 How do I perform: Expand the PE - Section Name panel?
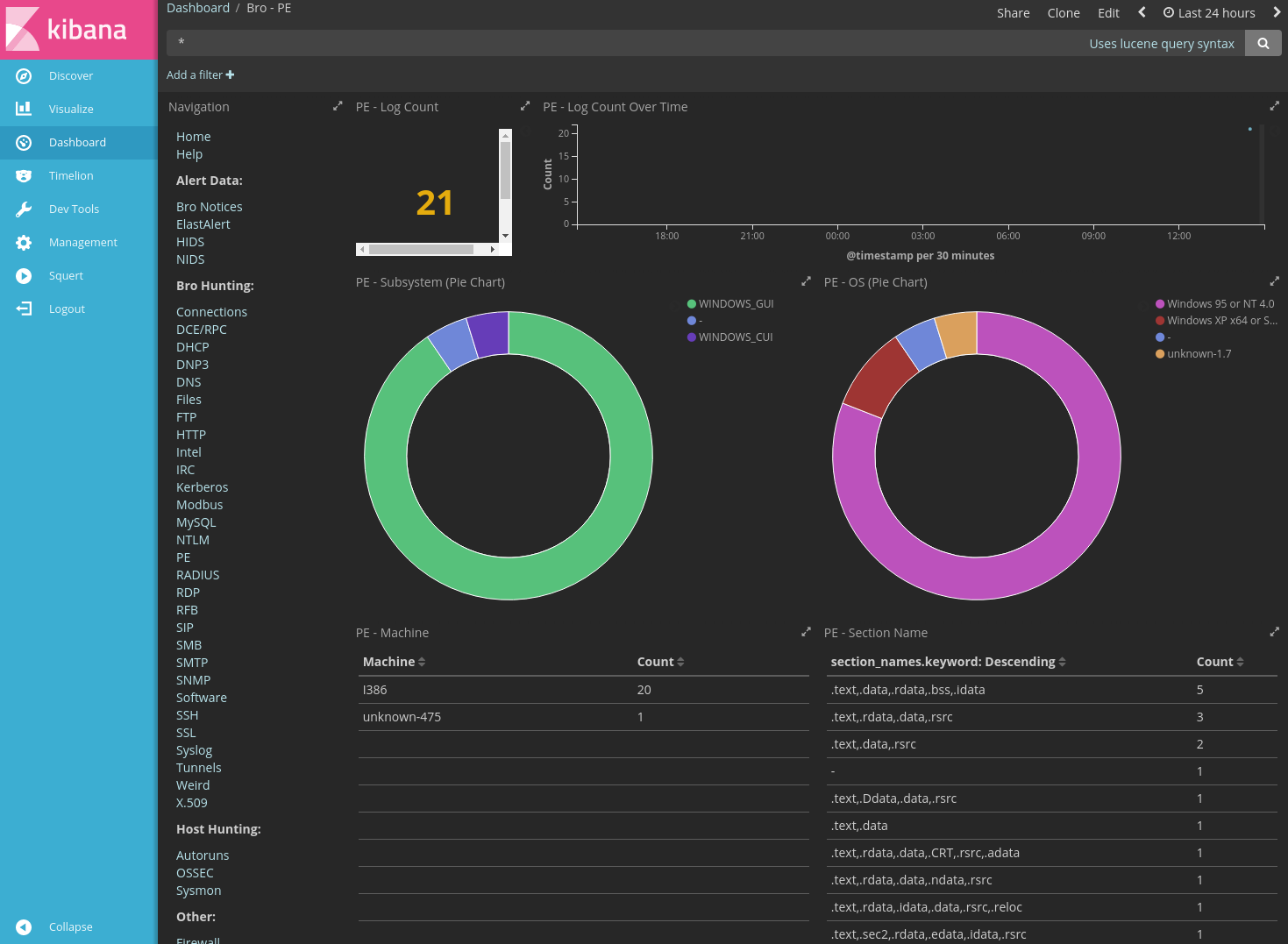click(1274, 632)
